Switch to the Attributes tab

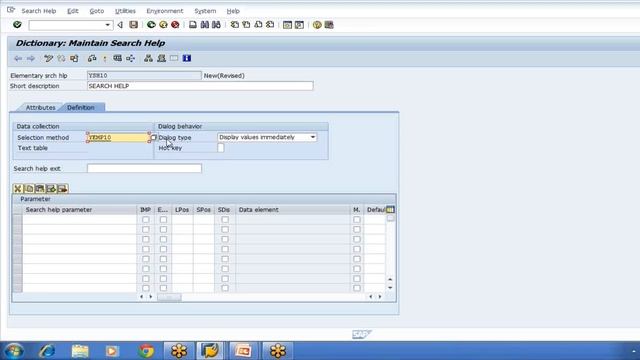point(40,107)
